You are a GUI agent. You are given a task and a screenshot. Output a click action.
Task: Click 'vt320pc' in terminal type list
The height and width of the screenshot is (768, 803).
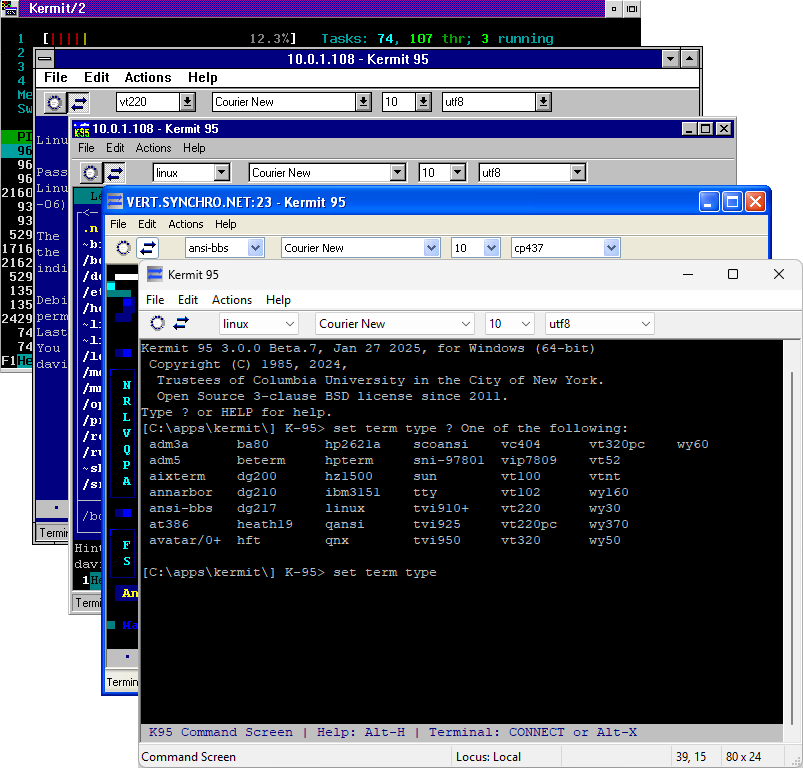pyautogui.click(x=617, y=444)
